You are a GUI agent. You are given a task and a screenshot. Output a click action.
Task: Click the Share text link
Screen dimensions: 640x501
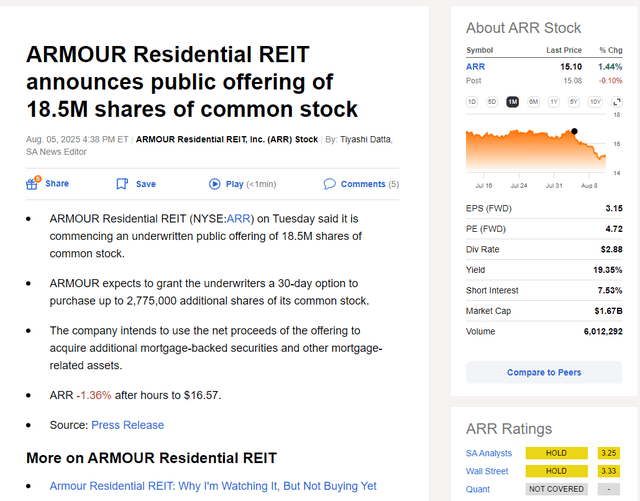point(57,183)
